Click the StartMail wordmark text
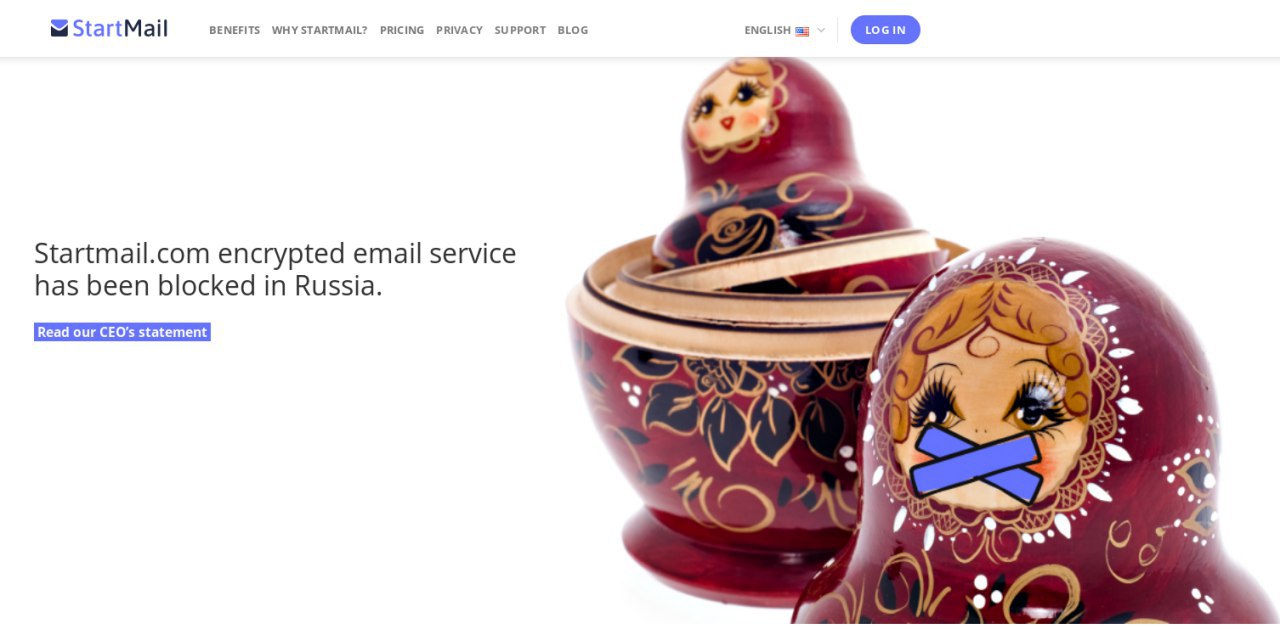Image resolution: width=1280 pixels, height=629 pixels. 120,28
